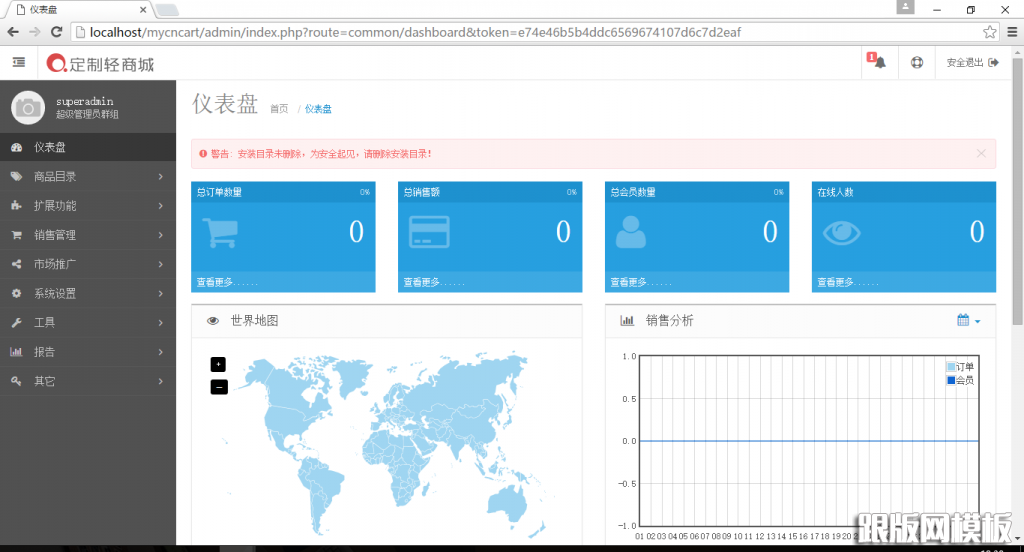Click 查看更多 under 总订单数量
1024x552 pixels.
click(227, 282)
